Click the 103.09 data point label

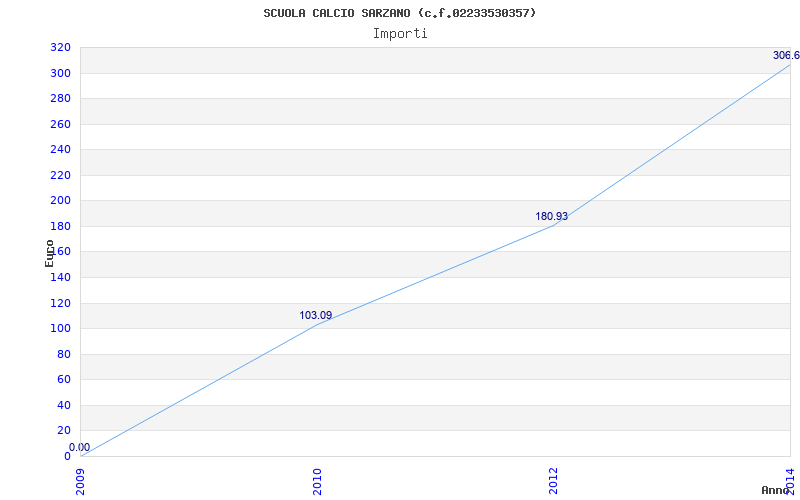pos(315,315)
